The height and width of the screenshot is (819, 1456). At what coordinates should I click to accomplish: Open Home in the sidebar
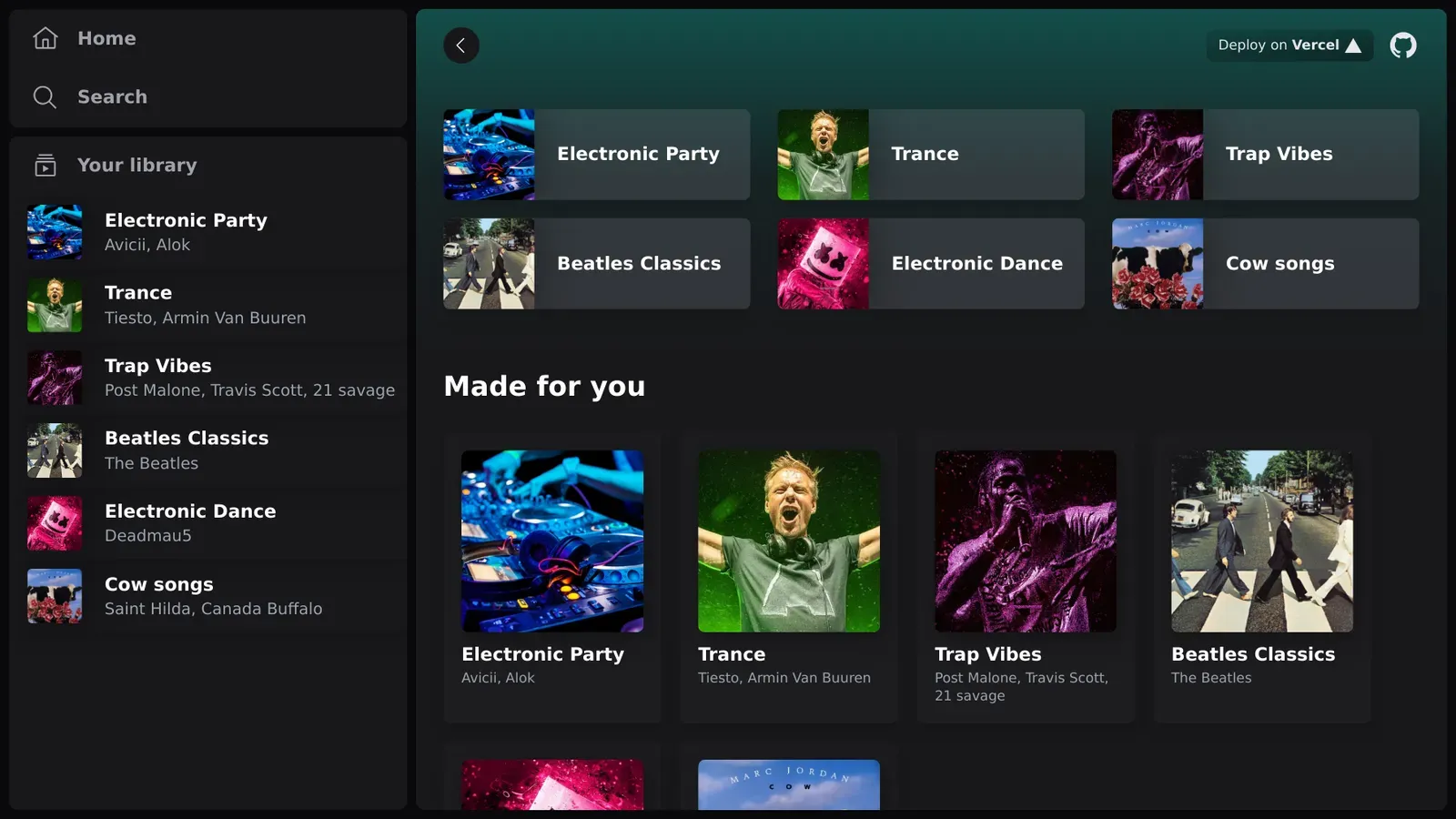[x=106, y=38]
